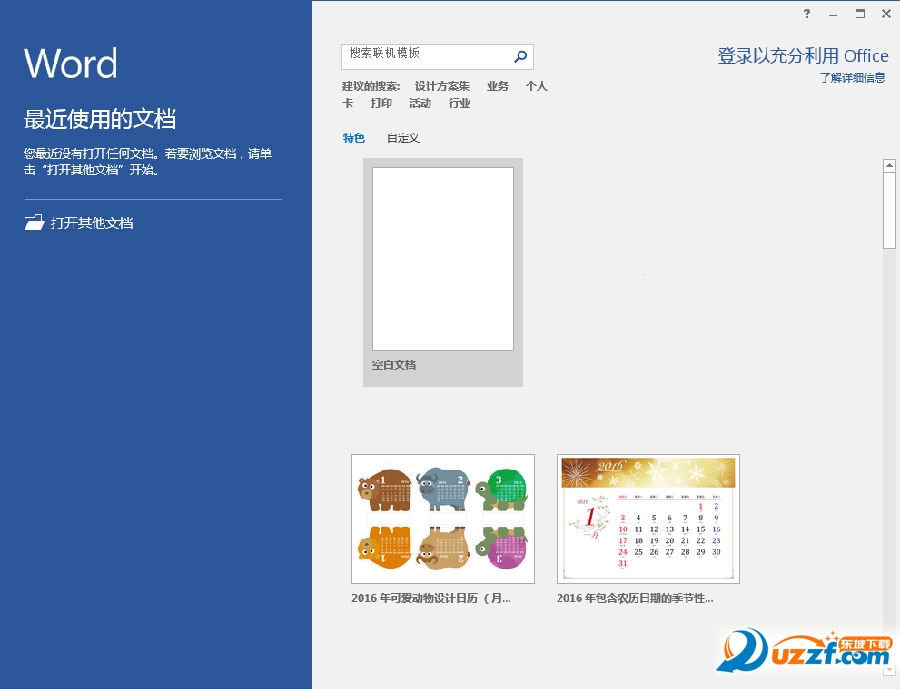Open the 2016 lunar seasonal calendar template
The image size is (900, 689).
(x=648, y=518)
